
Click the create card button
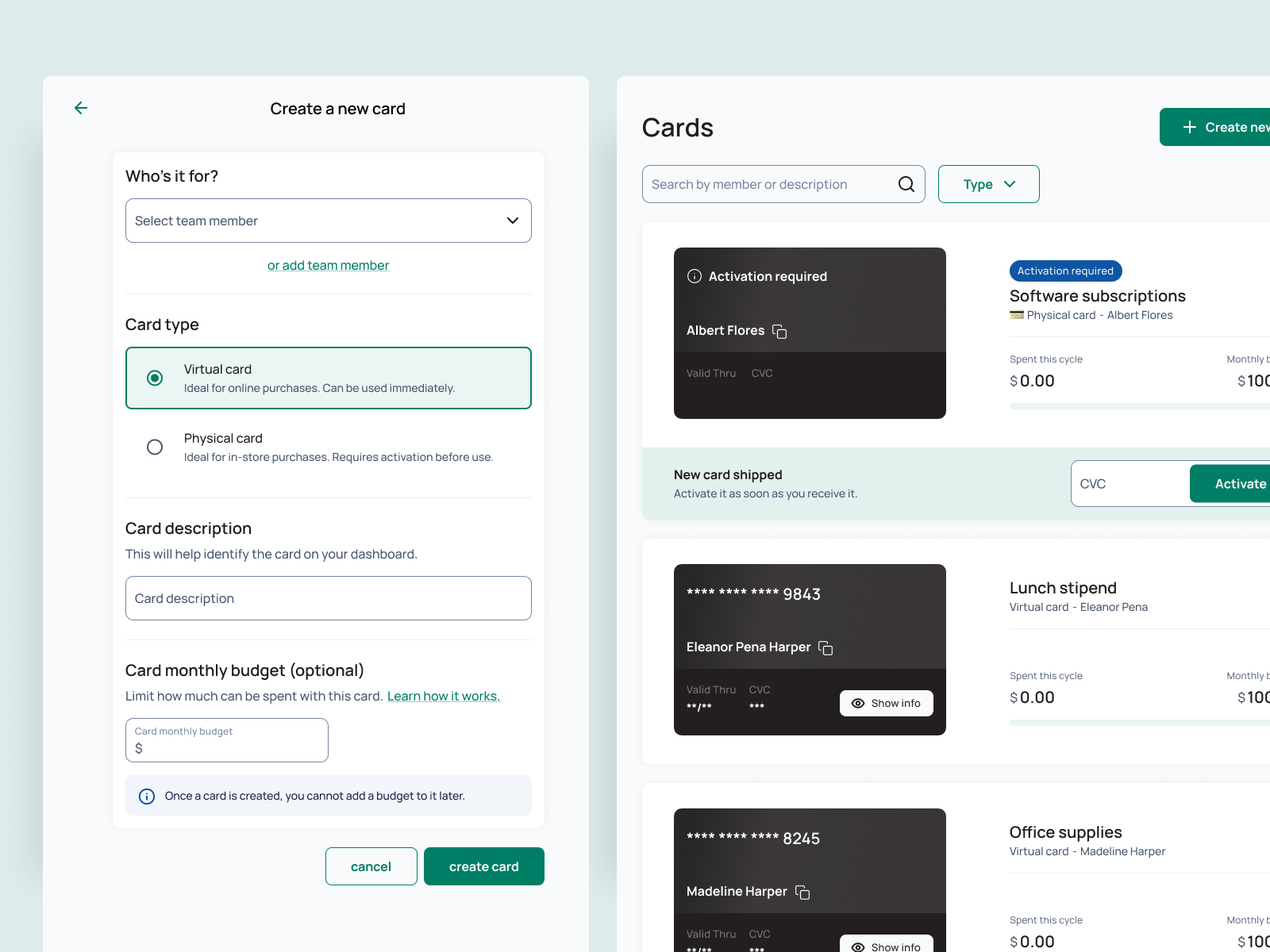coord(483,866)
